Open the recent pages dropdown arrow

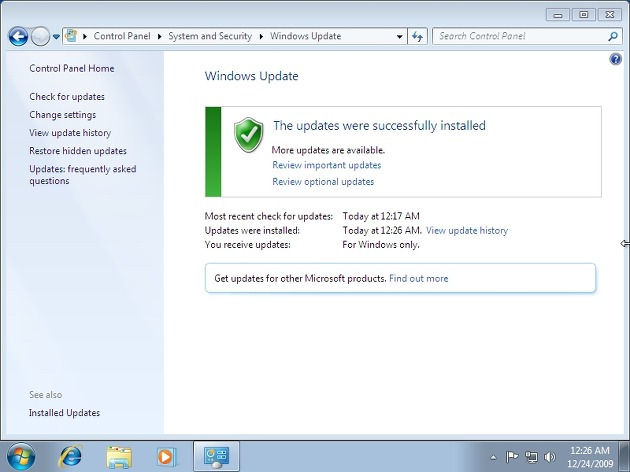click(56, 37)
